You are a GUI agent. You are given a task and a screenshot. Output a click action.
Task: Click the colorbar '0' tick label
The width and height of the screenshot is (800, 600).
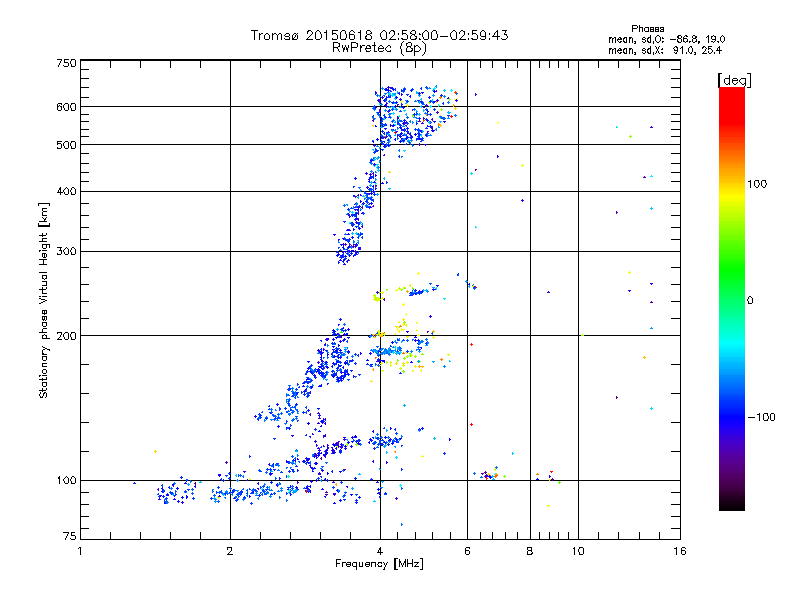750,300
